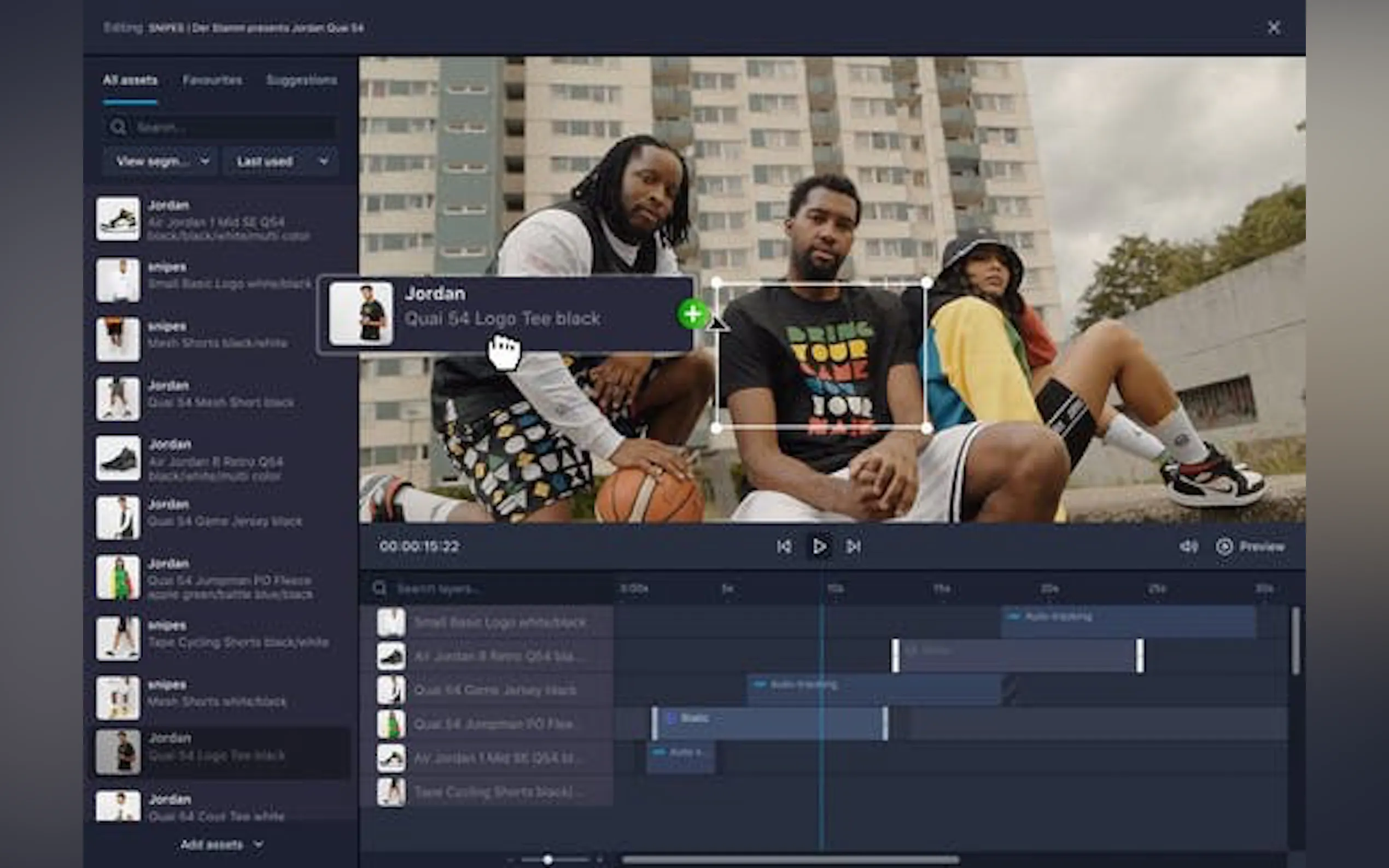Open the Favourites tab
The image size is (1389, 868).
coord(212,80)
